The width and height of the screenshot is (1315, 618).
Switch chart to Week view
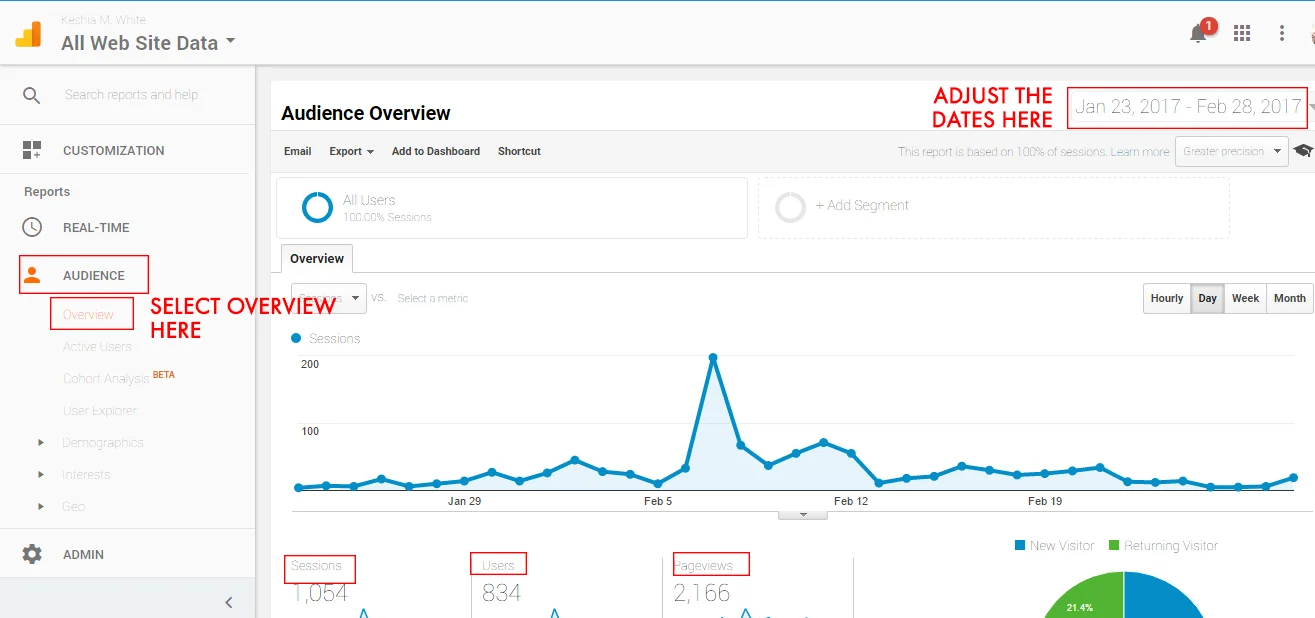pos(1245,298)
